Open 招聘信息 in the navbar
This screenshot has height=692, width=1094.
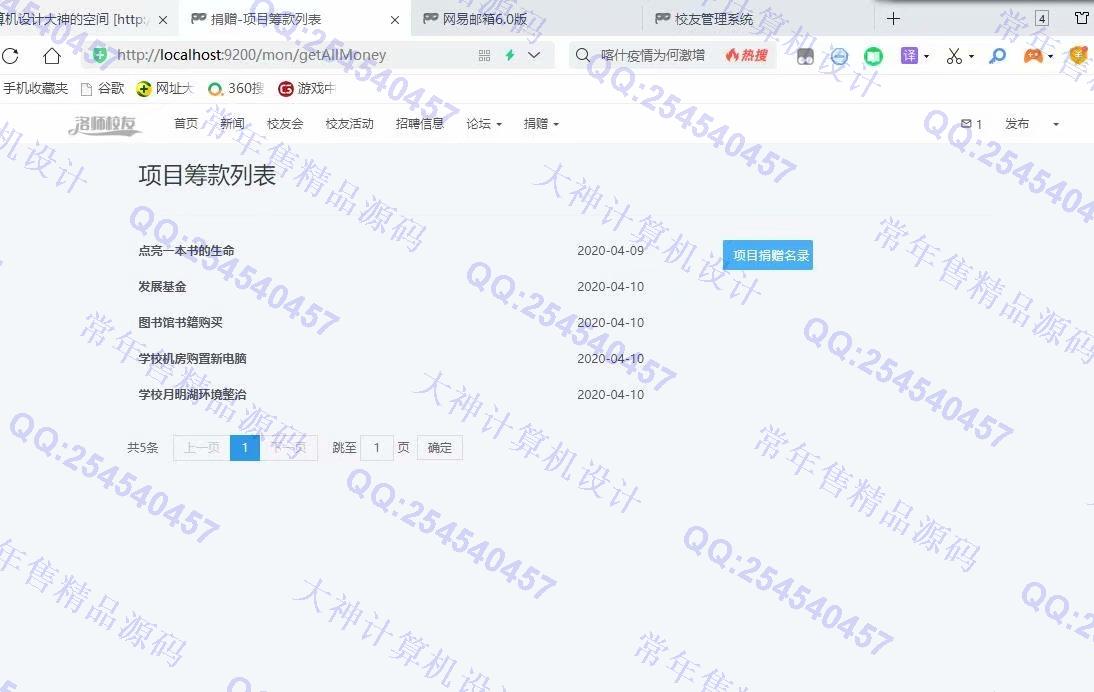point(419,123)
